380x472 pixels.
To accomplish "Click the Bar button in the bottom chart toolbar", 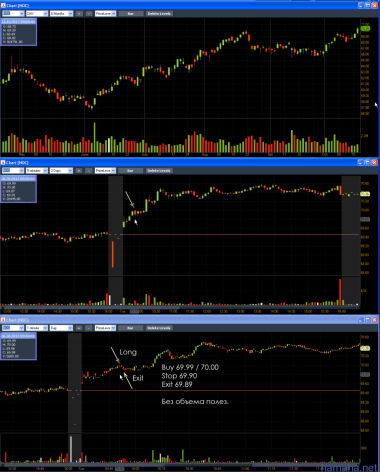I will (131, 328).
